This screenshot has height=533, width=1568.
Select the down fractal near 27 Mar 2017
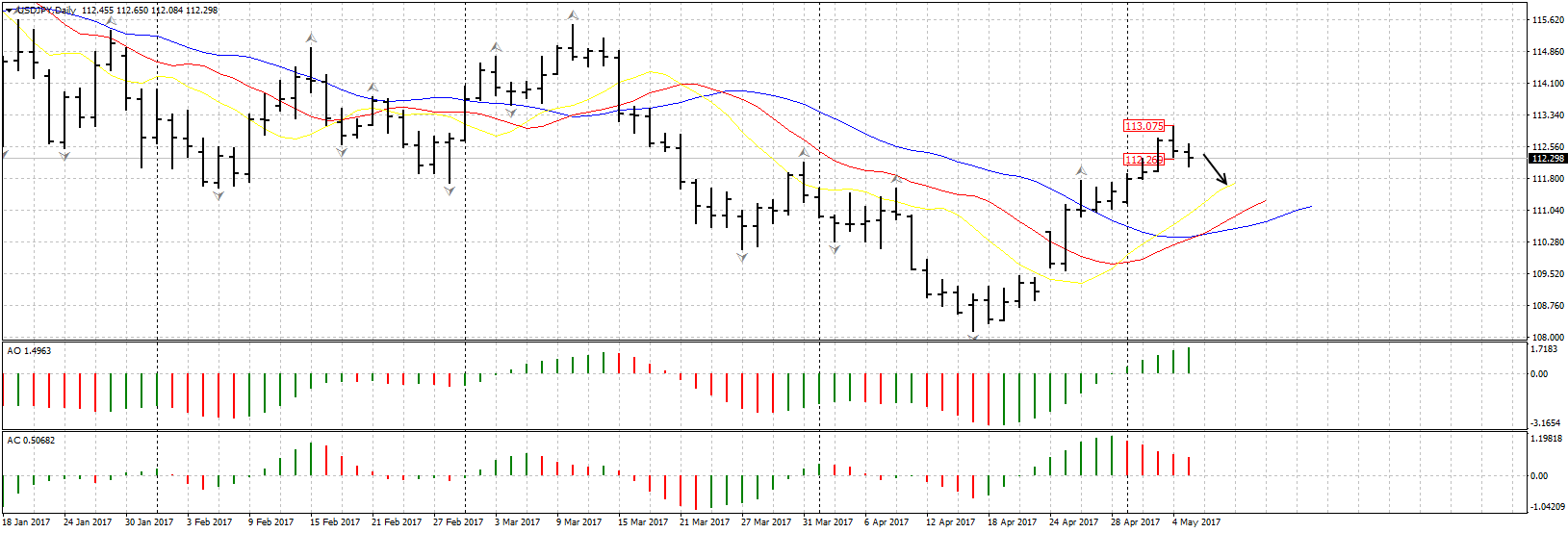tap(742, 257)
